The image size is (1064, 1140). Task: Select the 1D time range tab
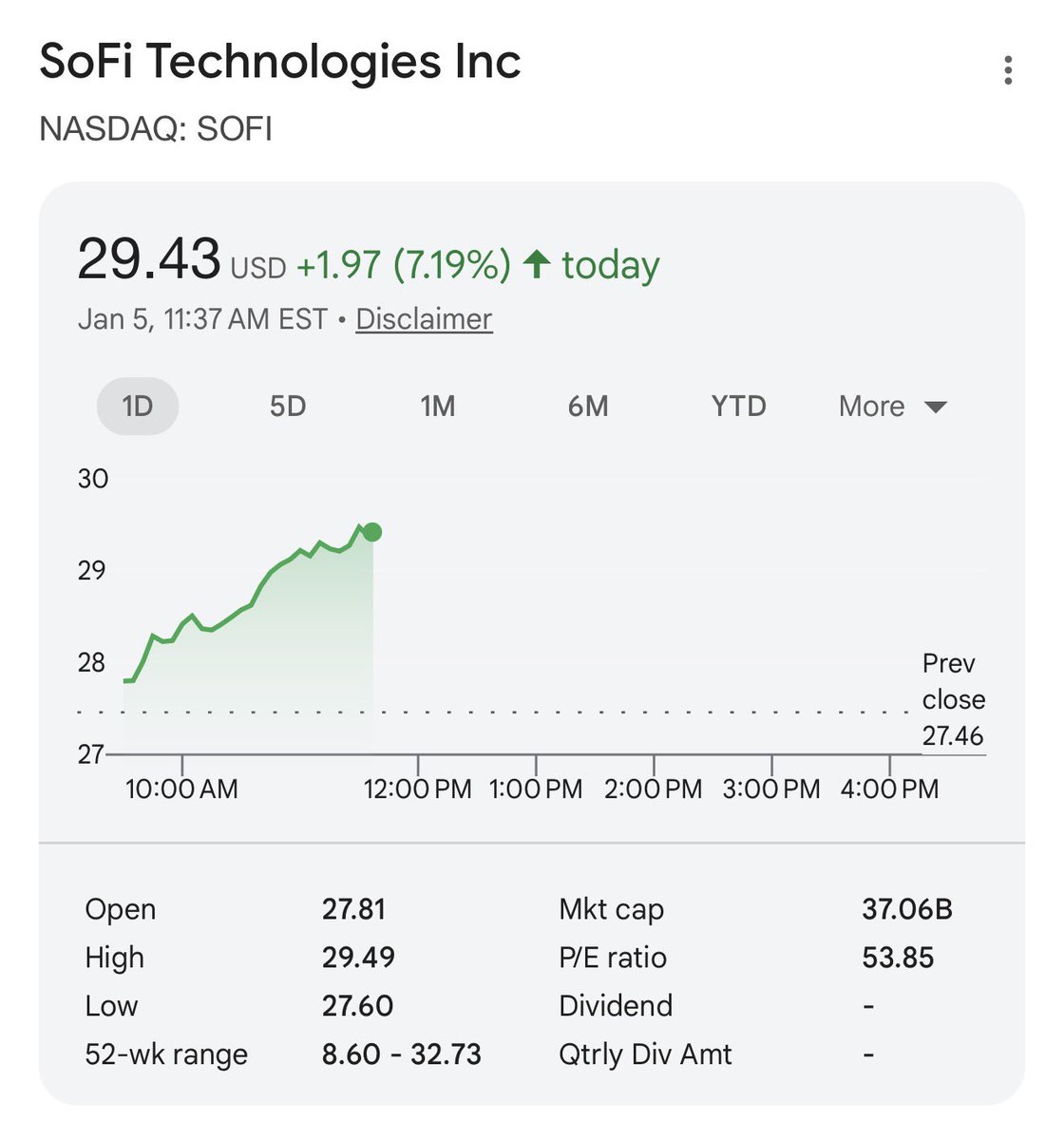[x=138, y=407]
